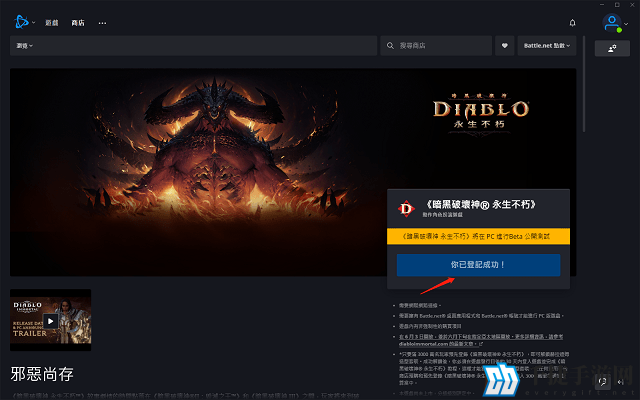
Task: Expand the 瀏覽 browse dropdown
Action: tap(24, 45)
